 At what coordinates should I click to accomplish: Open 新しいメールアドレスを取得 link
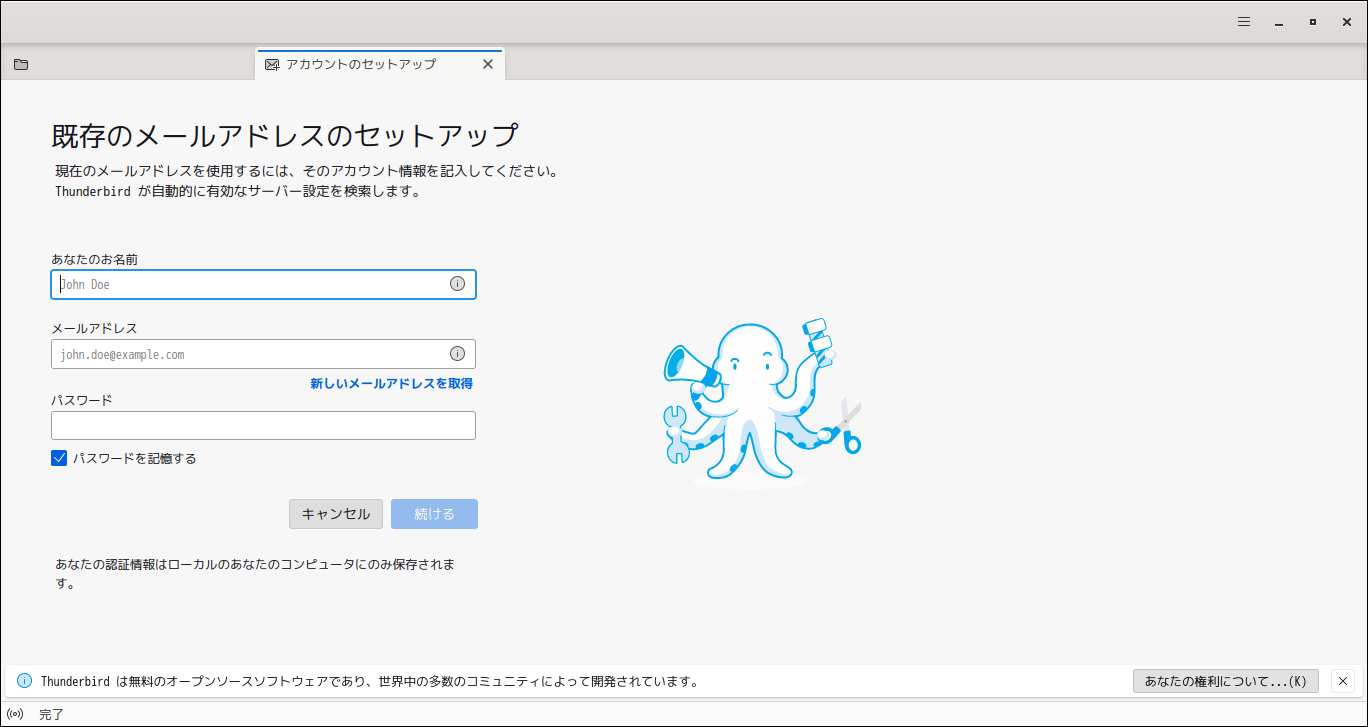tap(392, 383)
